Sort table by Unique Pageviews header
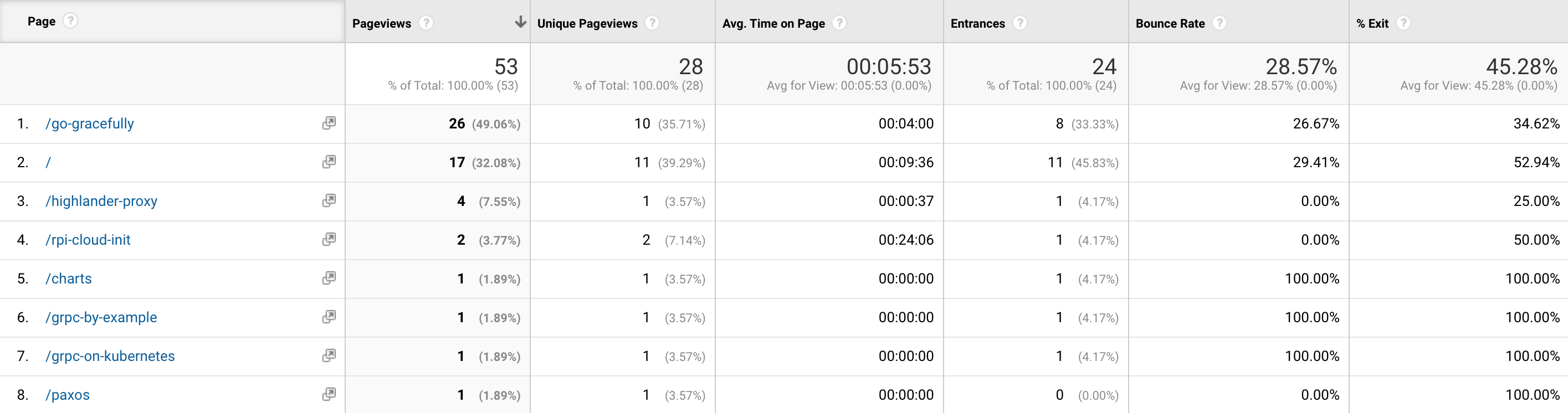Image resolution: width=1568 pixels, height=413 pixels. click(x=587, y=24)
